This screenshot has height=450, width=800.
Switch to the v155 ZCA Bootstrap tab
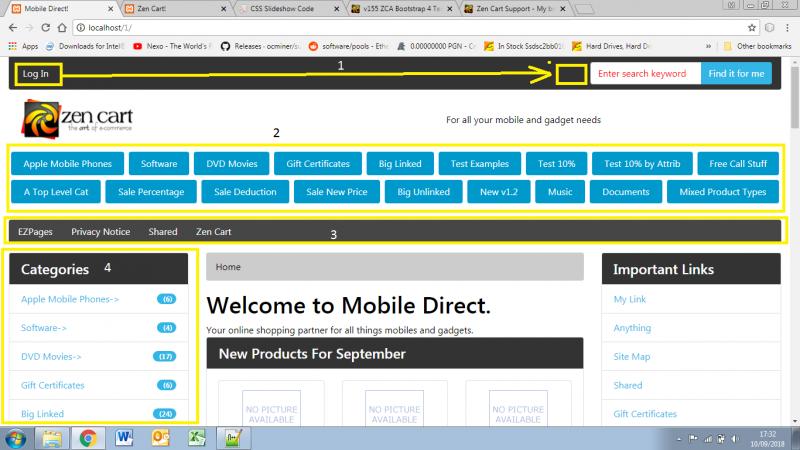[400, 9]
